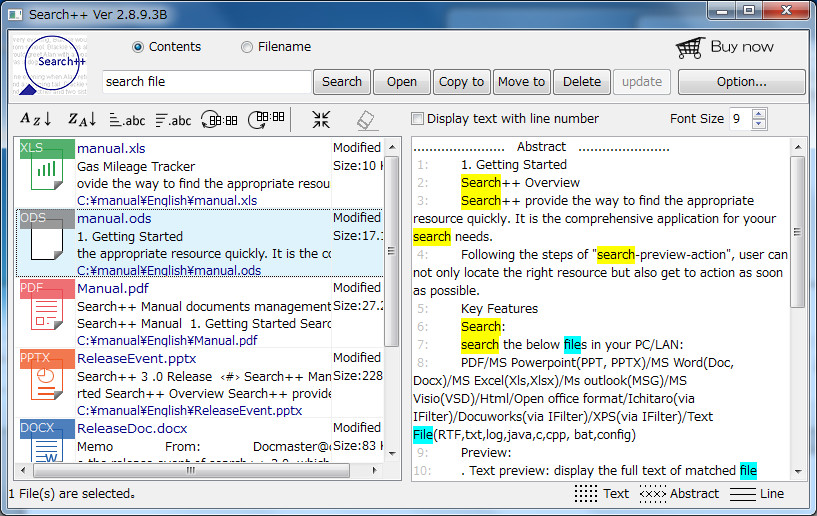The height and width of the screenshot is (516, 817).
Task: Open the ReleaseEvent.pptx filename link
Action: [x=137, y=359]
